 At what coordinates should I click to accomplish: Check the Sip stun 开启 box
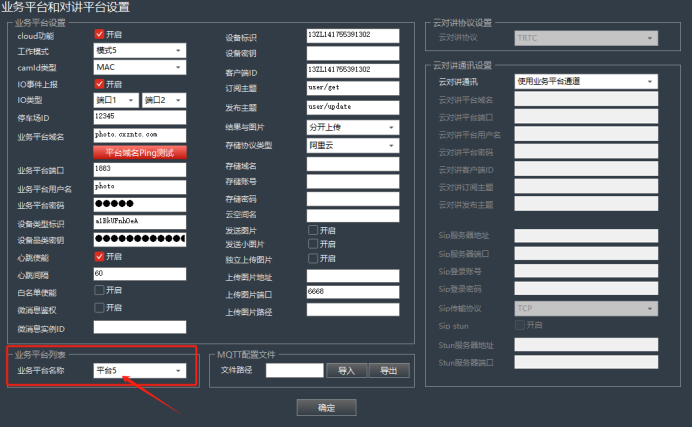520,325
